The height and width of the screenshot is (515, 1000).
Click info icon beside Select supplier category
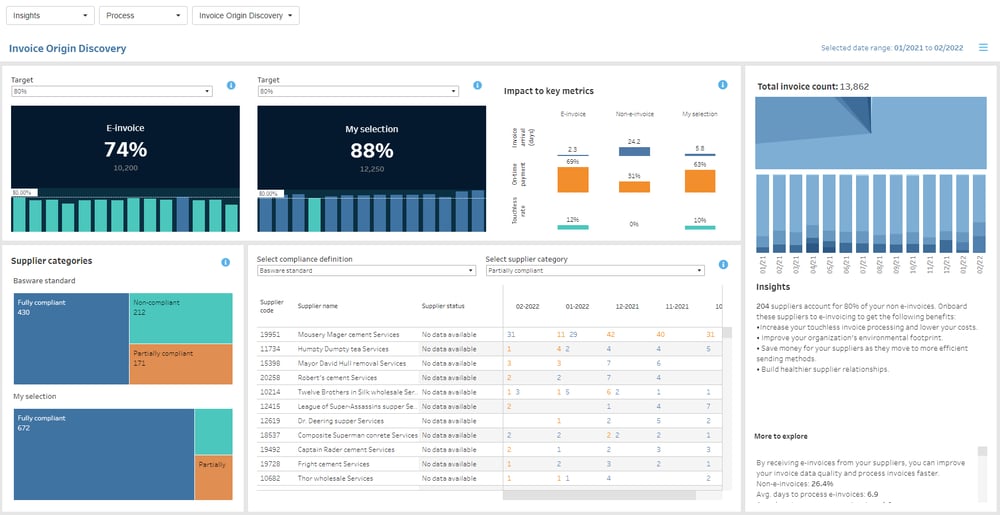tap(723, 265)
